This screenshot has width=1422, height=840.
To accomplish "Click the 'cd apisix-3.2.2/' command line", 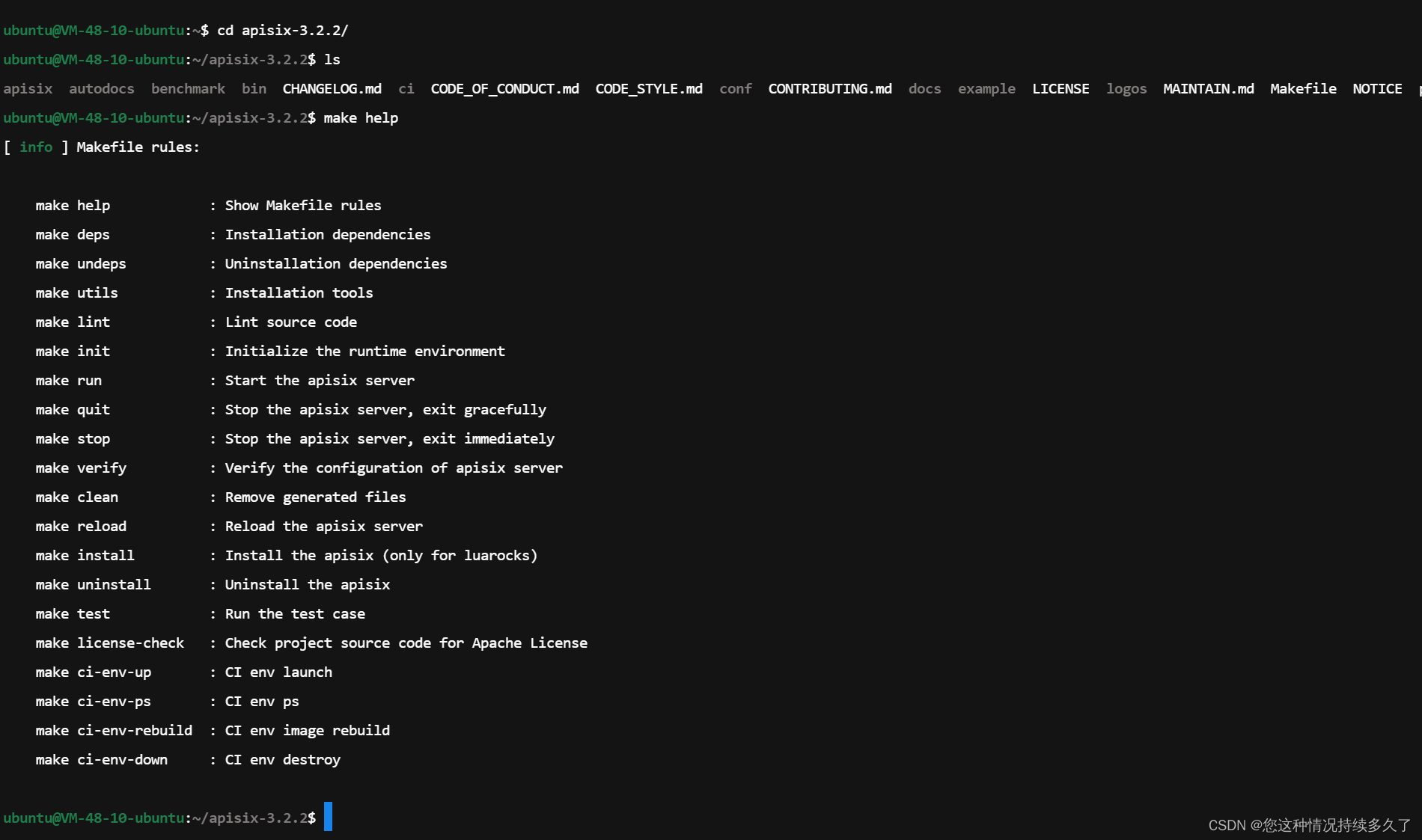I will (x=281, y=30).
